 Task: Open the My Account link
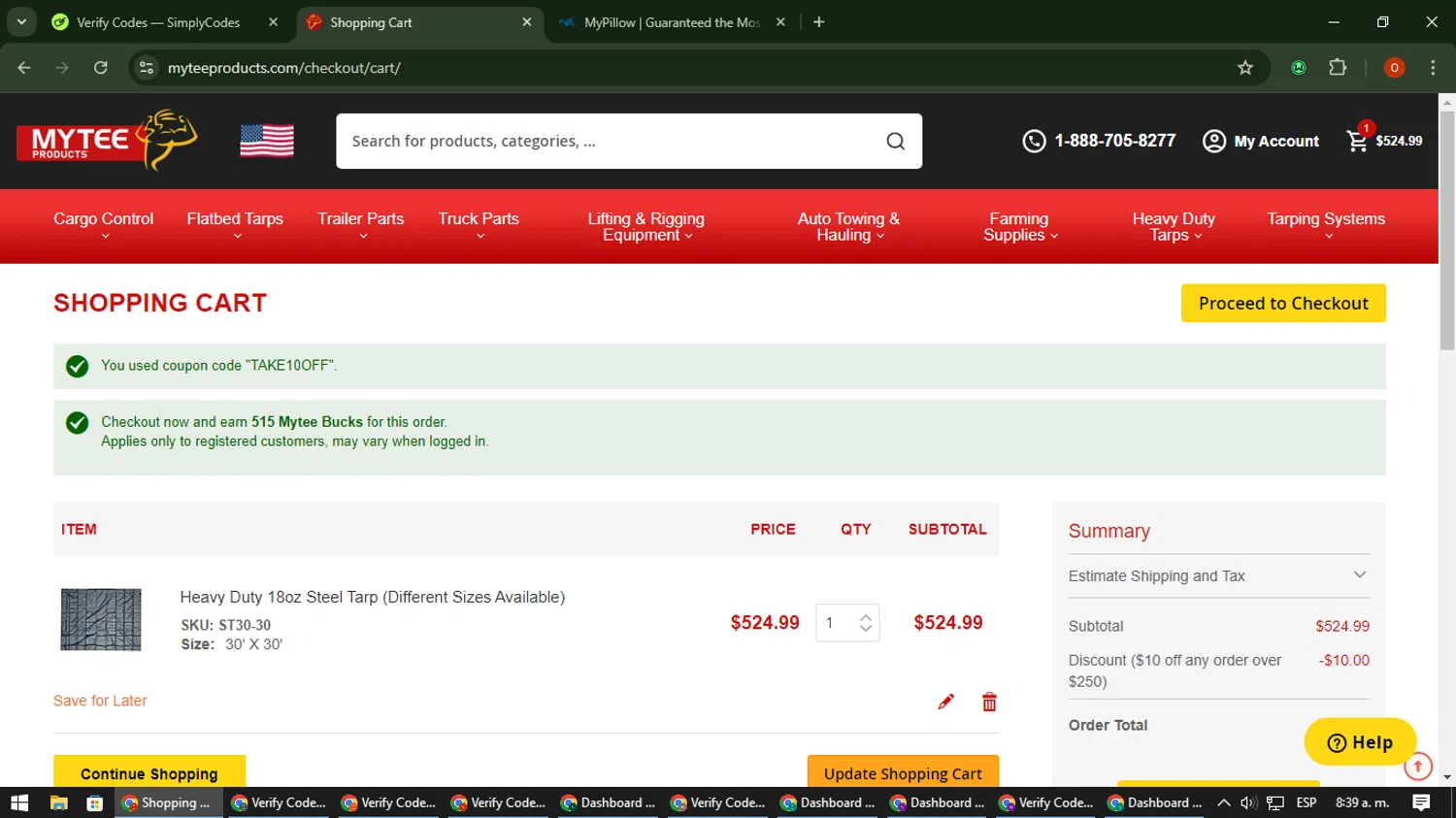[1276, 142]
